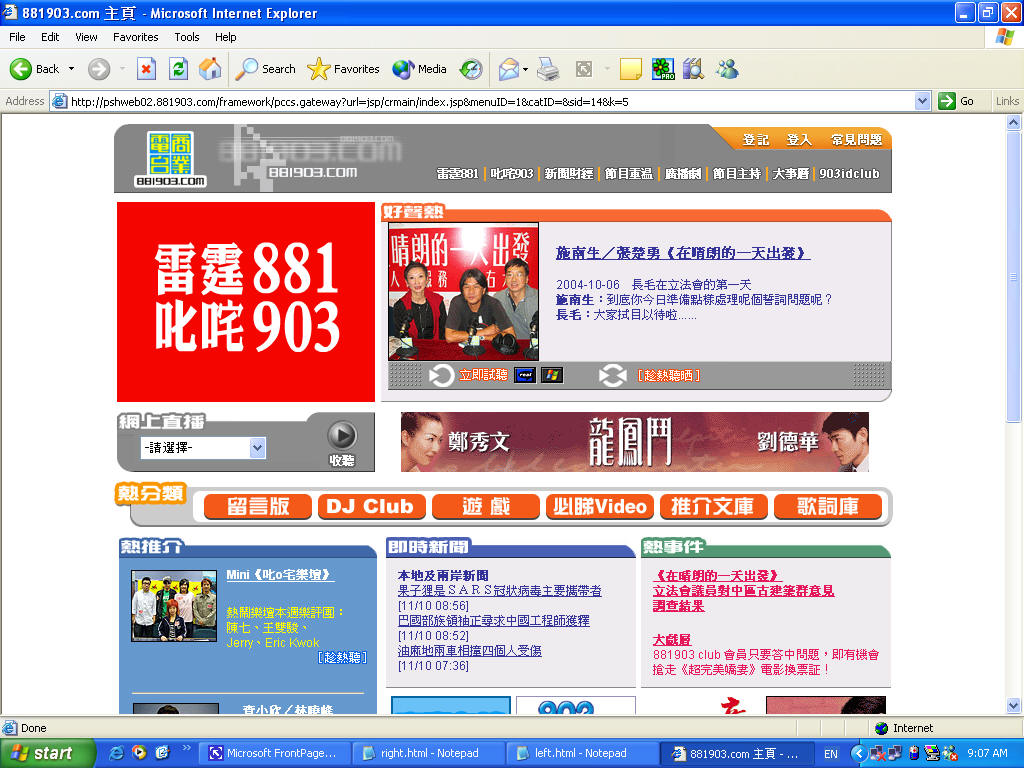Print the current page
1024x768 pixels.
[x=548, y=69]
